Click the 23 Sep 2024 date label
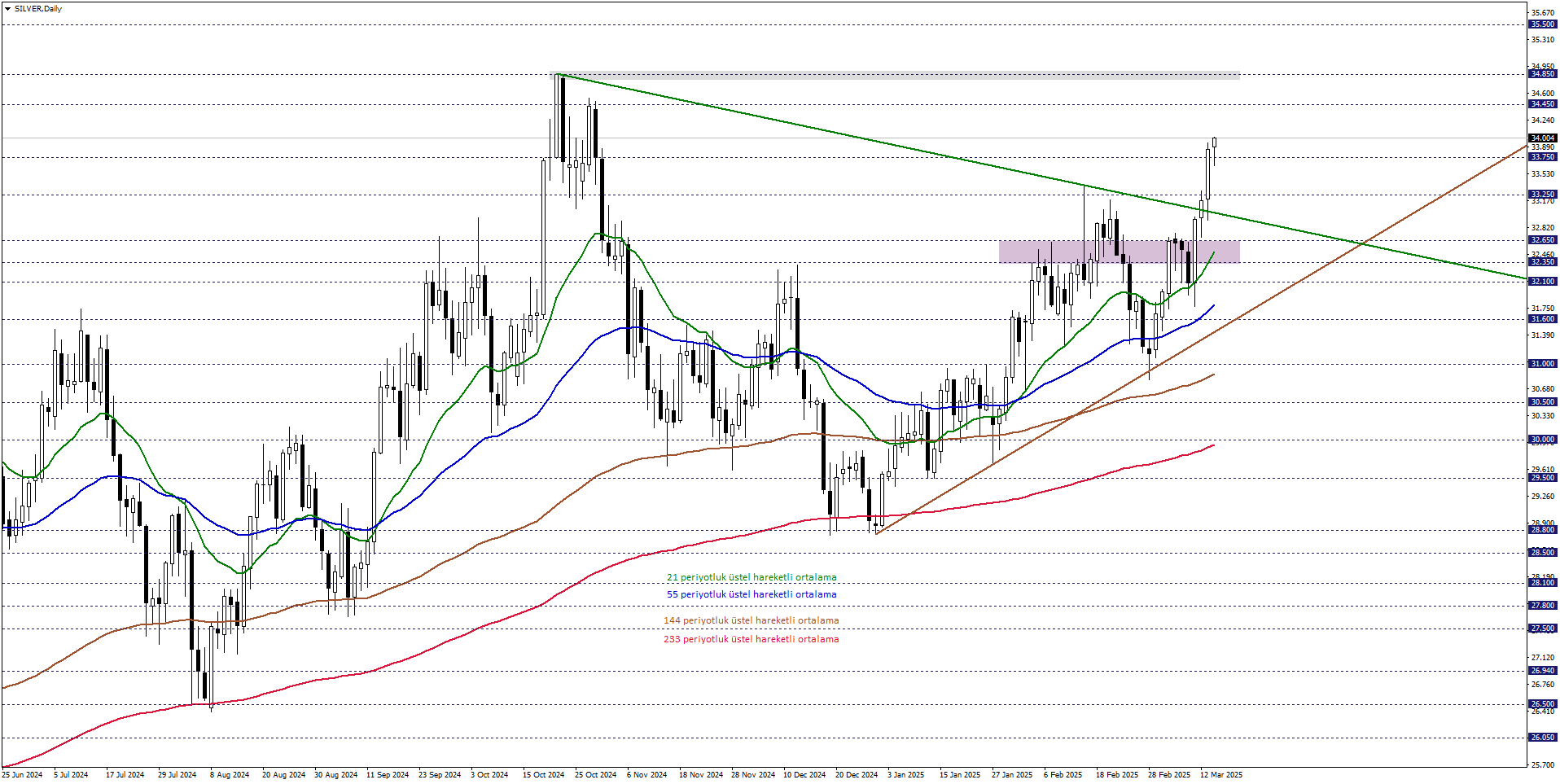Screen dimensions: 1560x784 click(x=440, y=775)
